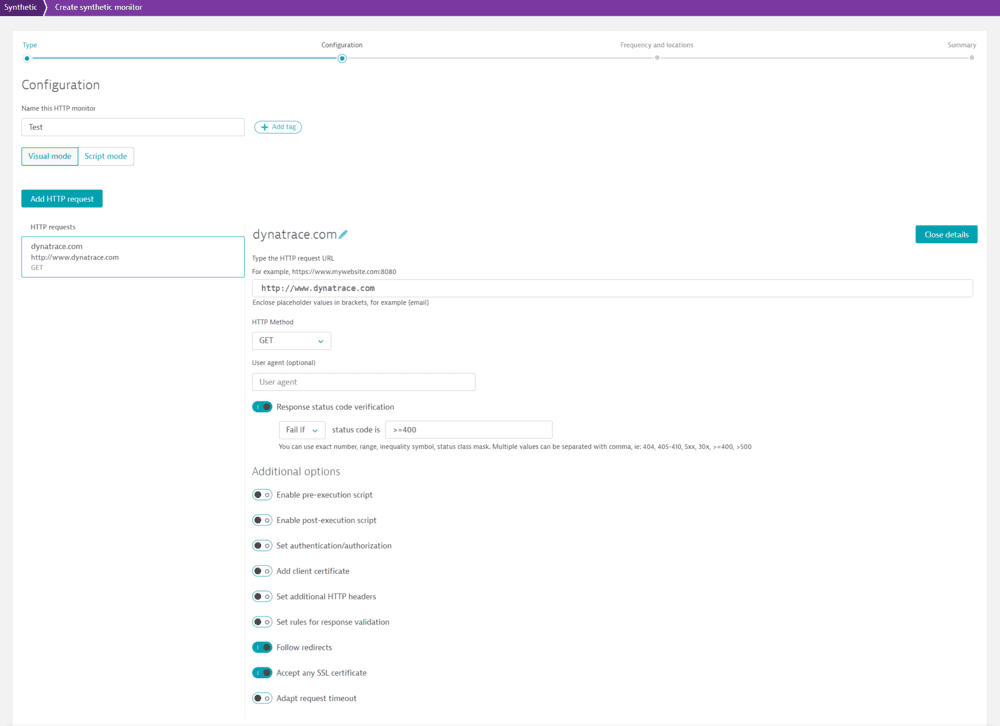Turn off Response status code verification

tap(262, 407)
